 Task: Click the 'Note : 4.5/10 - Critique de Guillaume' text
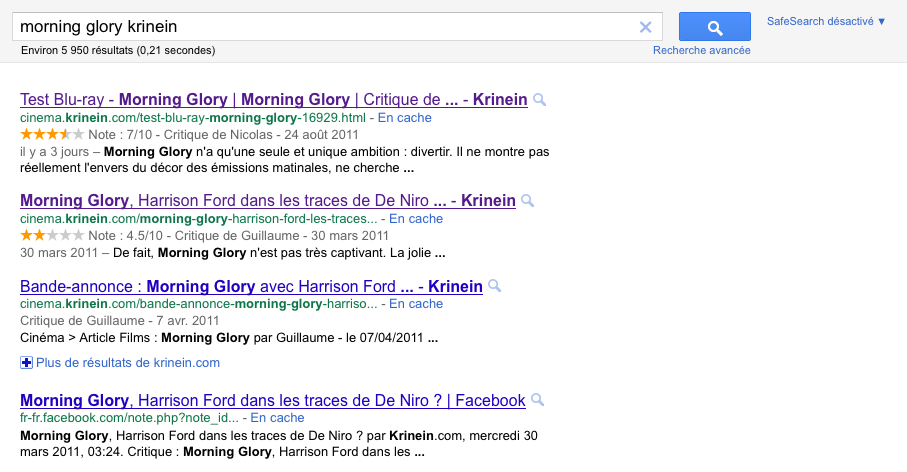pos(194,235)
